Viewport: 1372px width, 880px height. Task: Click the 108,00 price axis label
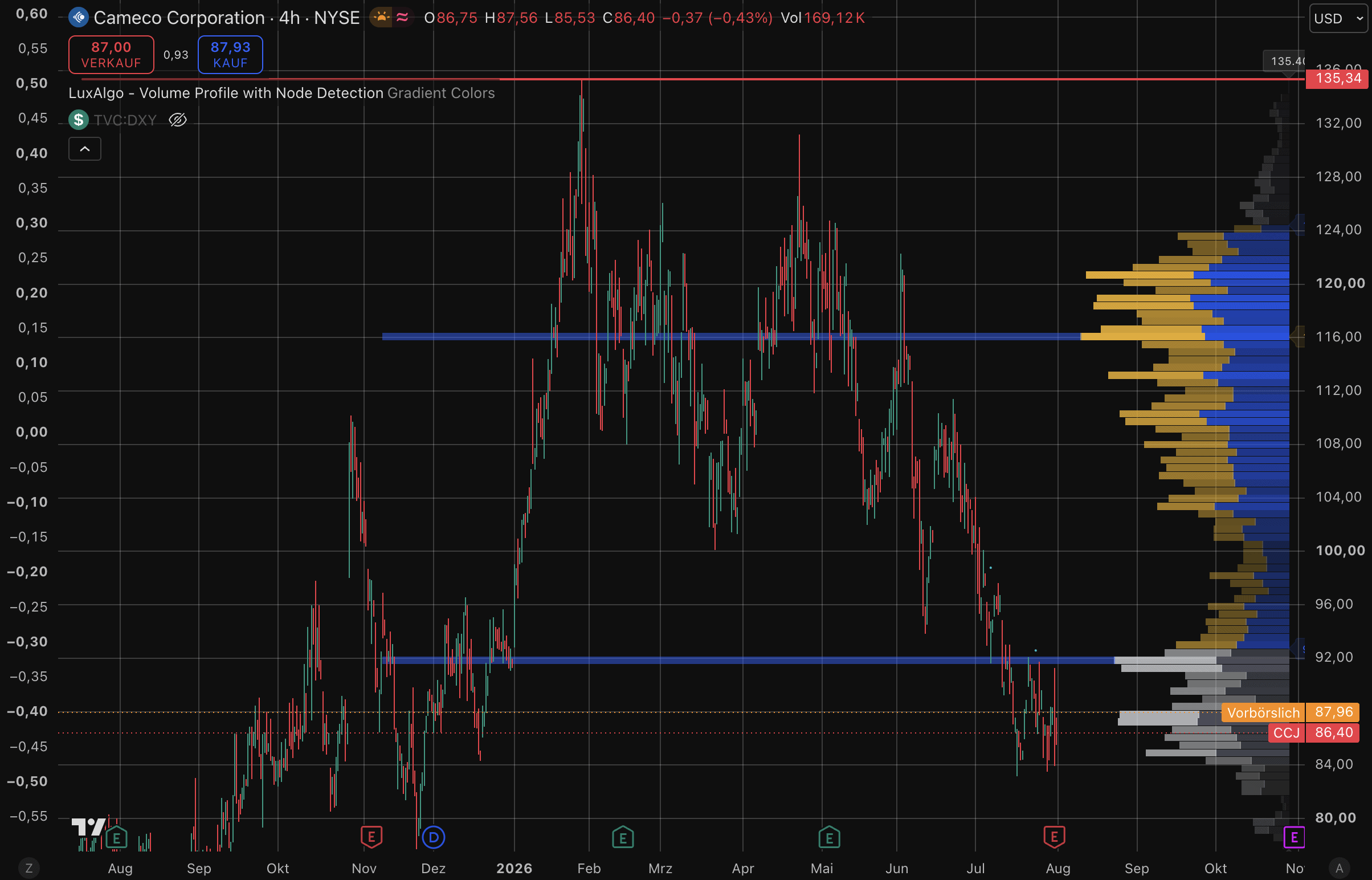[x=1338, y=443]
